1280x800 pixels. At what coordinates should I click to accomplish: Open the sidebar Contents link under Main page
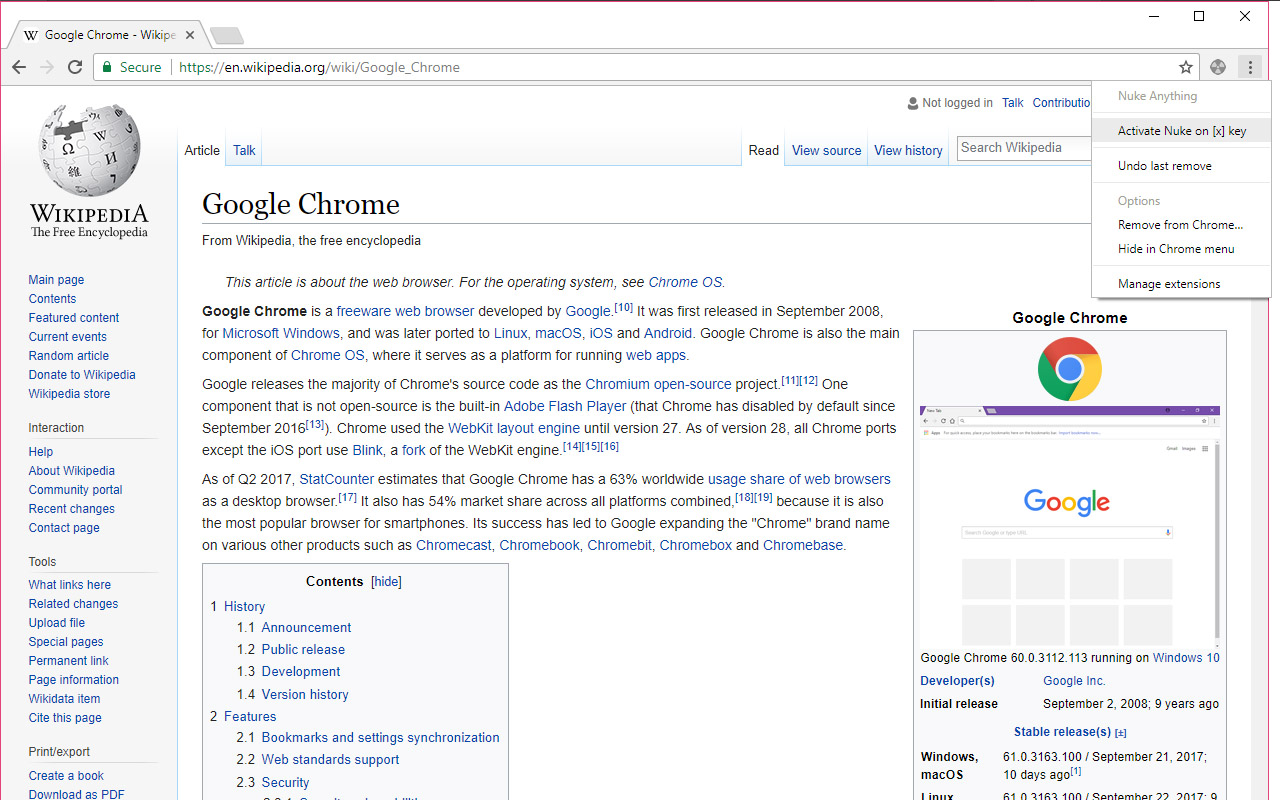click(52, 299)
